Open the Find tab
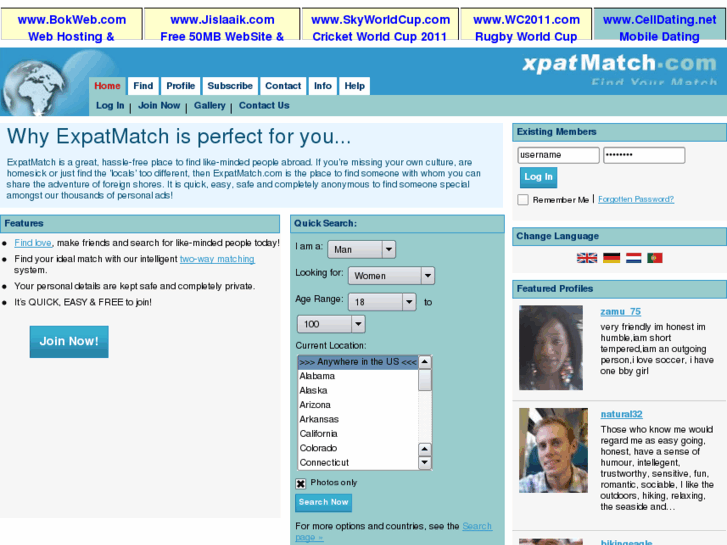 tap(143, 86)
